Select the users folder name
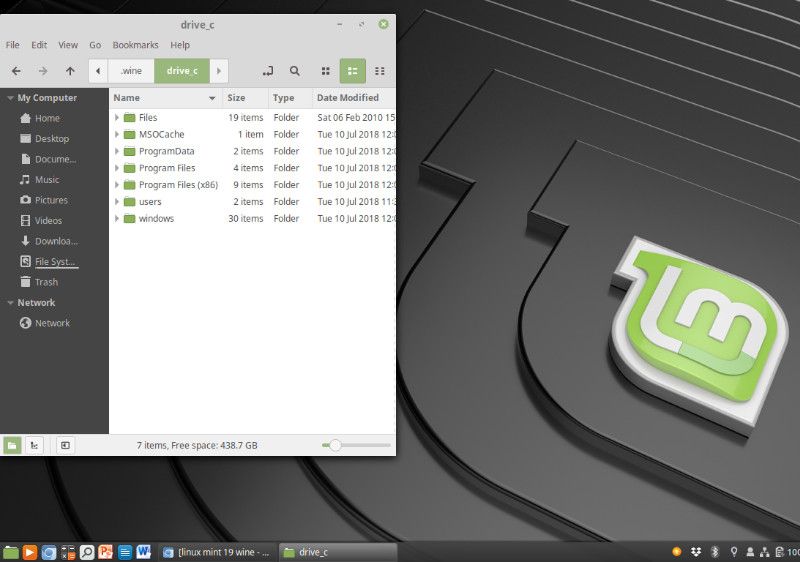The height and width of the screenshot is (562, 800). (x=150, y=201)
